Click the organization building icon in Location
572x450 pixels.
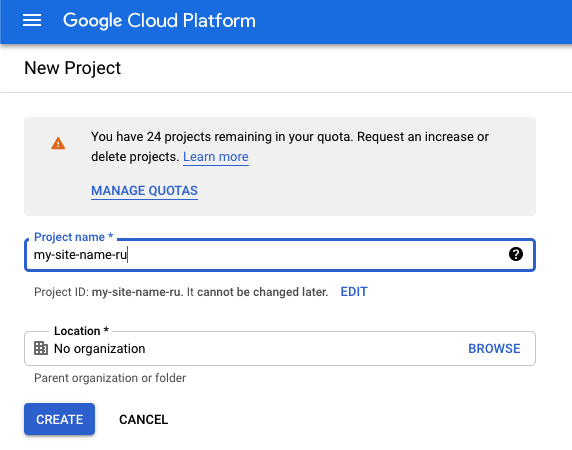41,348
